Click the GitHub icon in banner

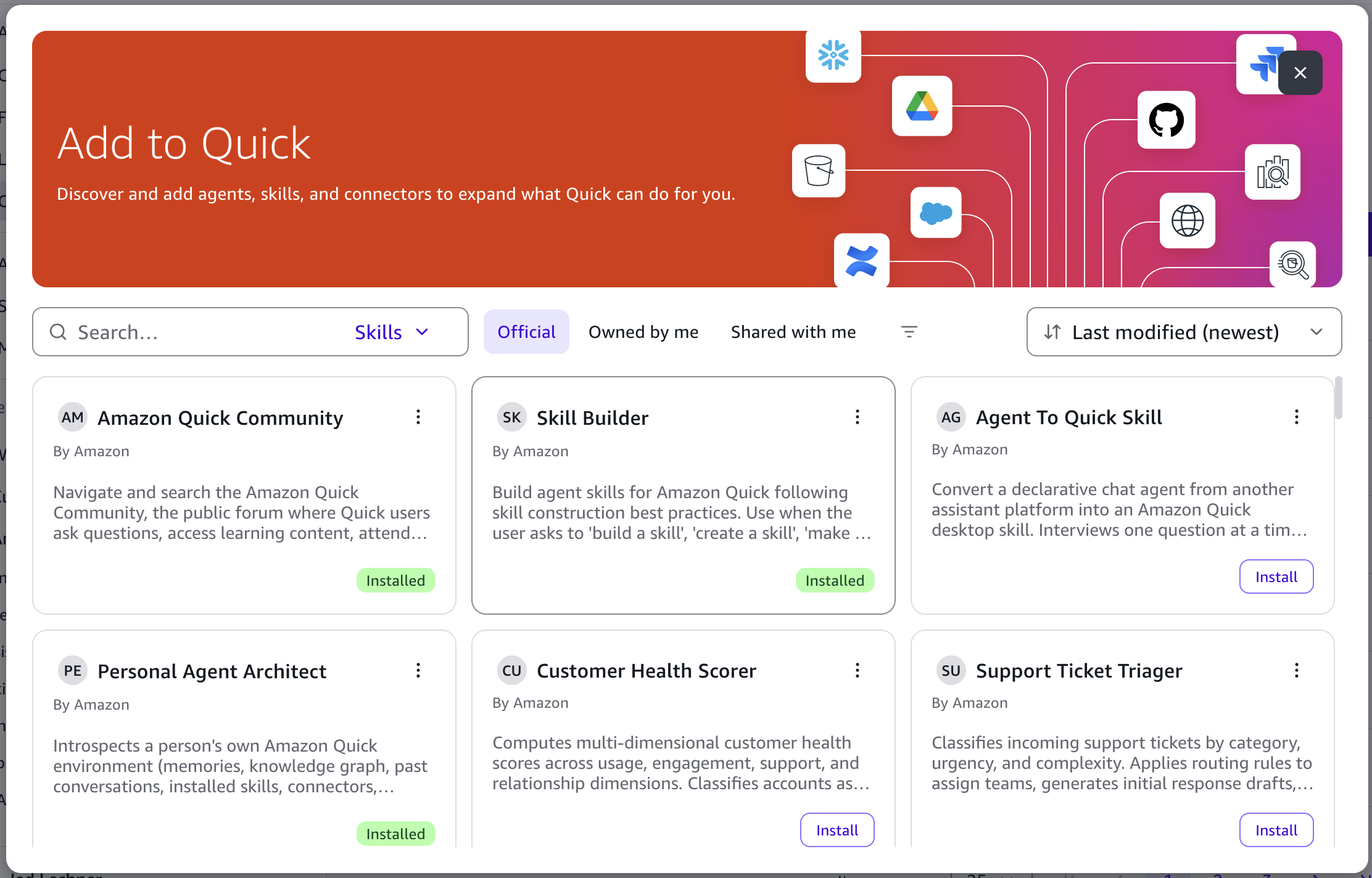pyautogui.click(x=1166, y=120)
